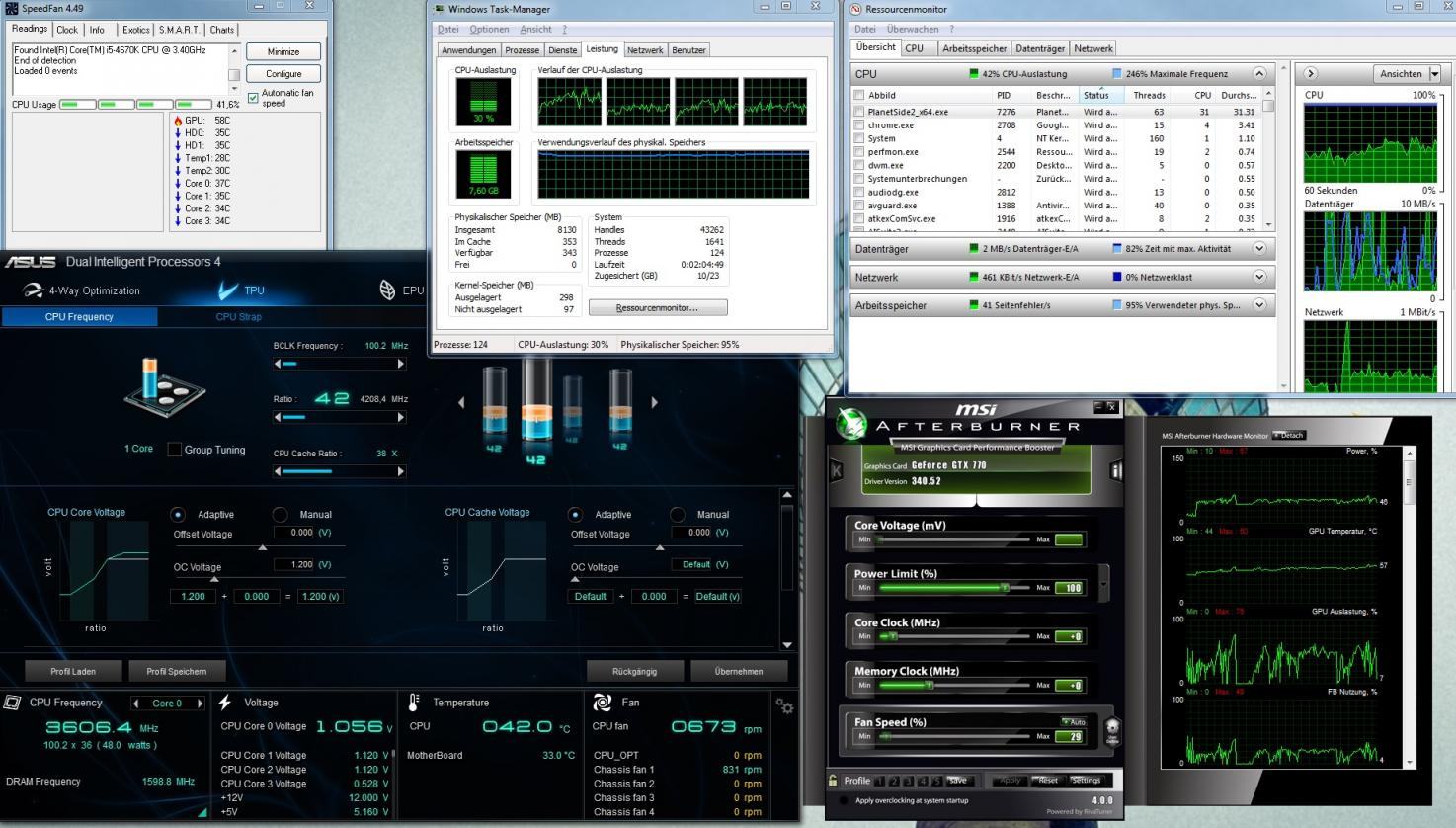Click Afterburner Settings button
The height and width of the screenshot is (828, 1456).
(1085, 781)
